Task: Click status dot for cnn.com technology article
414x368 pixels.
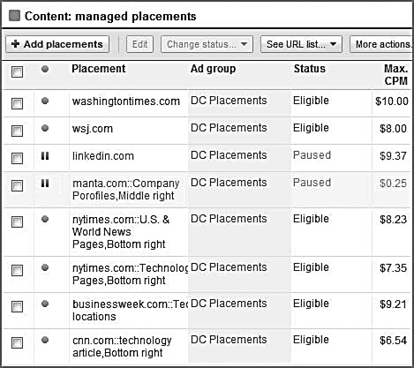Action: tap(45, 340)
